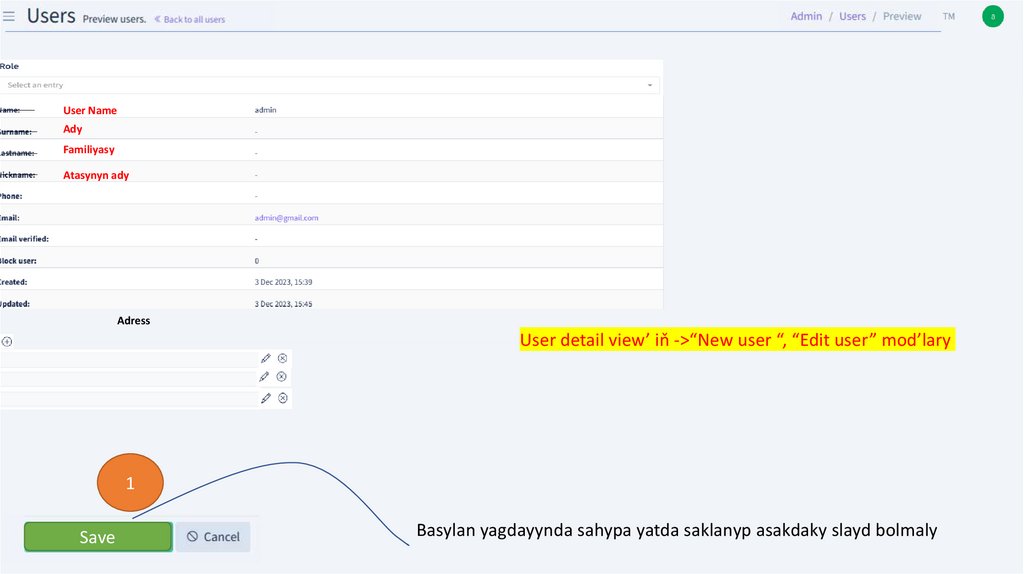This screenshot has width=1024, height=574.
Task: Click the Cancel button
Action: point(213,537)
